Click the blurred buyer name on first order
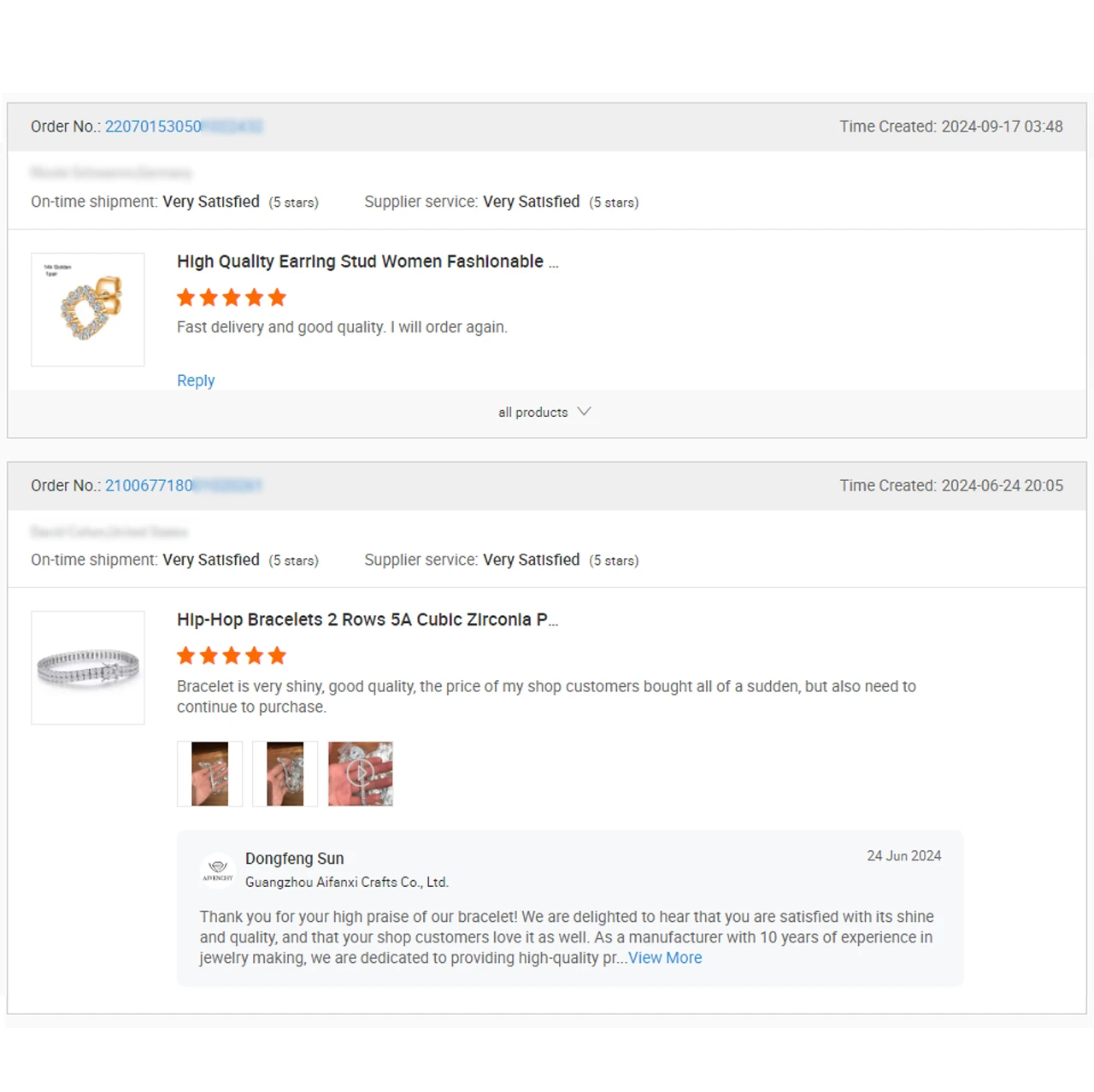 [x=110, y=173]
